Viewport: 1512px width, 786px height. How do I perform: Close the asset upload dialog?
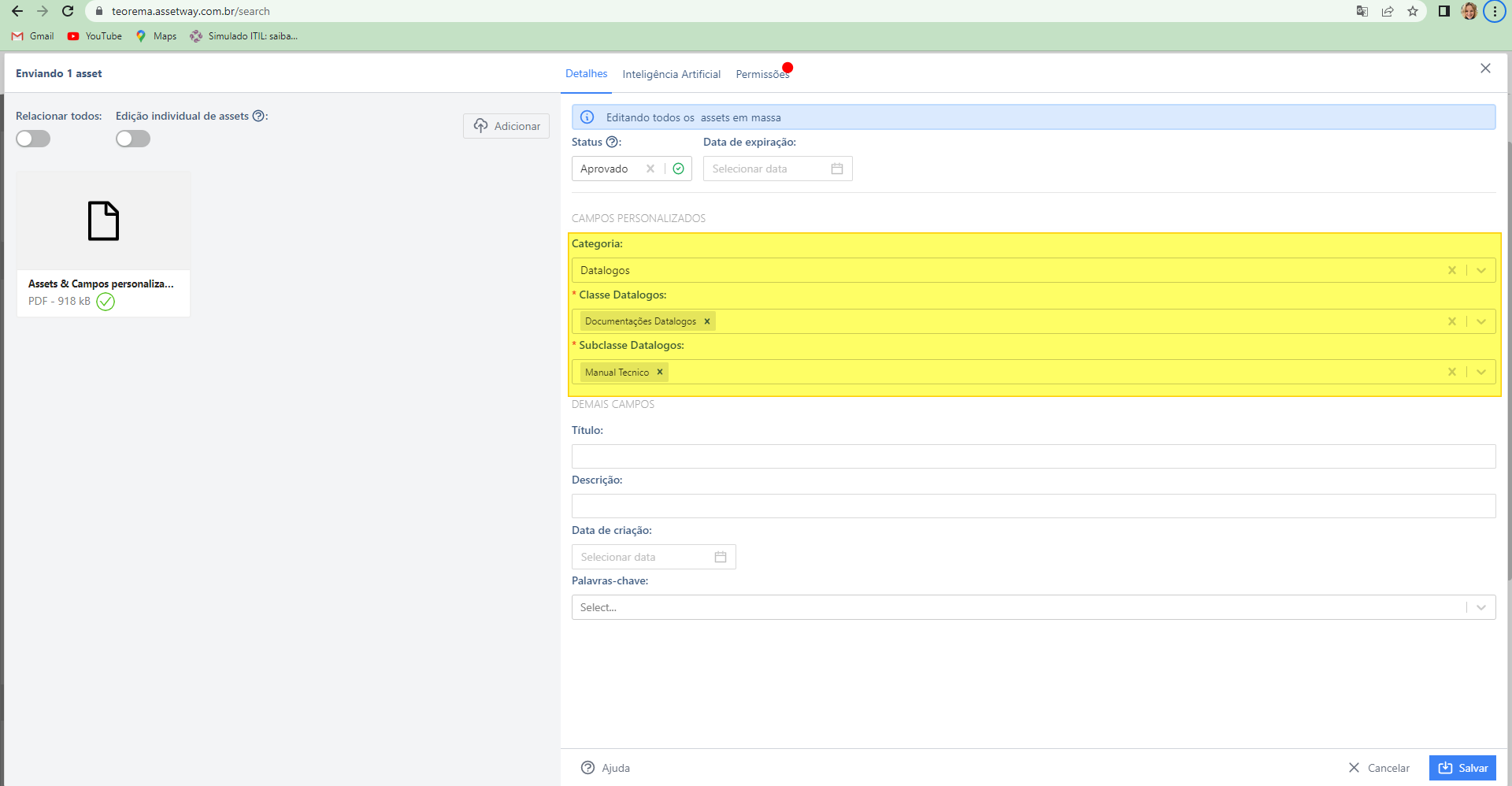tap(1485, 69)
